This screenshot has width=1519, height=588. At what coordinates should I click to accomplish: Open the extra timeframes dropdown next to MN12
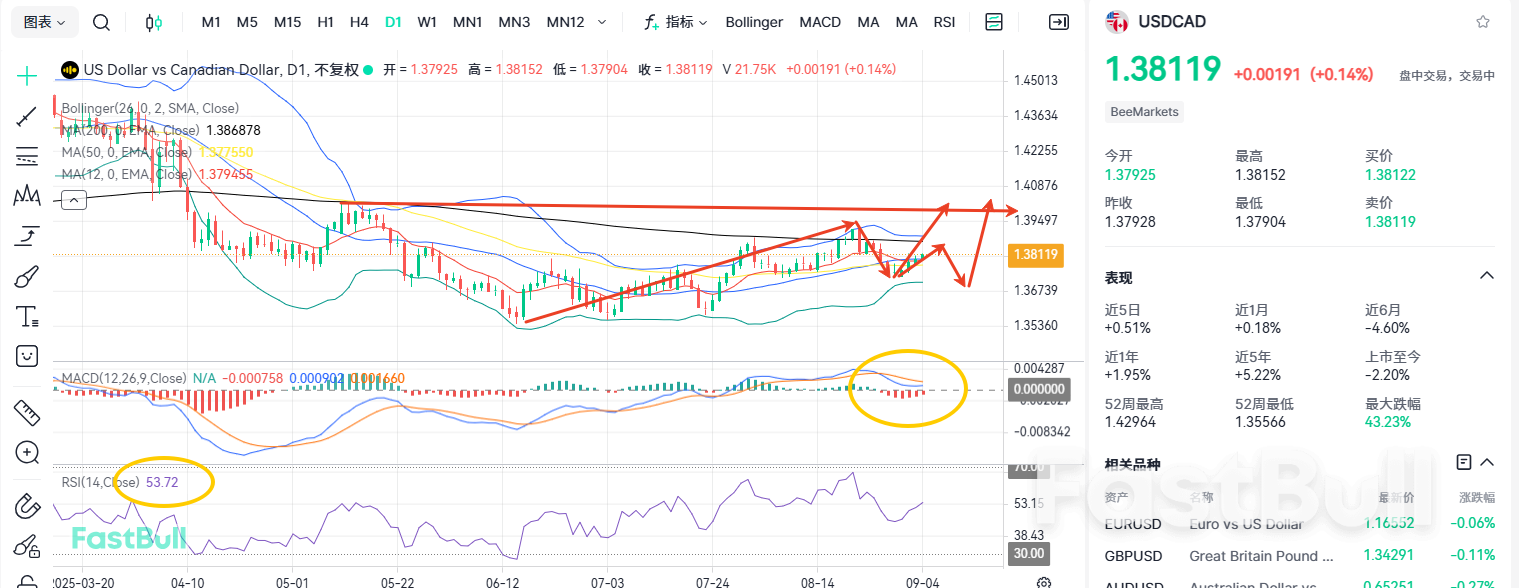tap(601, 21)
